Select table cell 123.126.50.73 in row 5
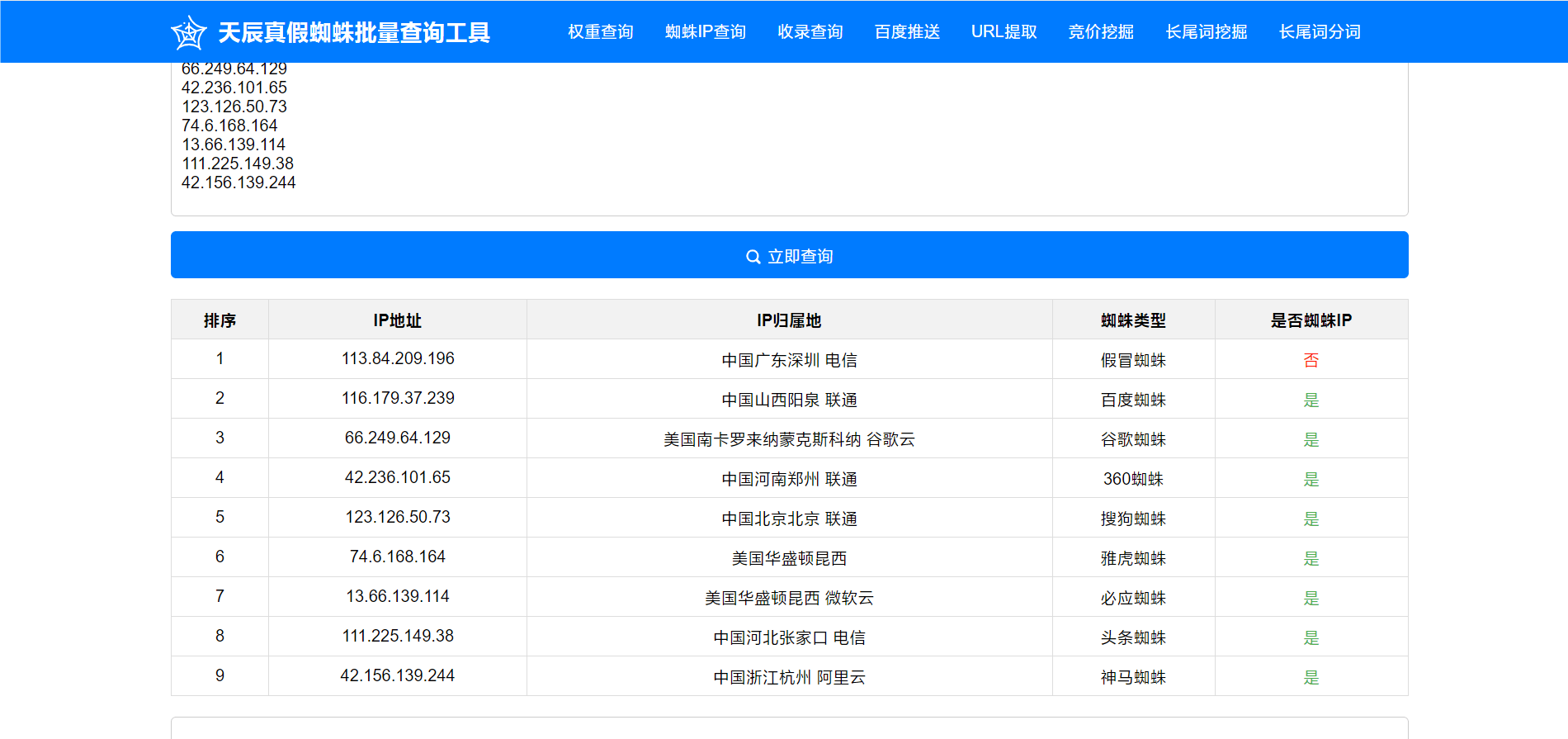 pos(398,518)
